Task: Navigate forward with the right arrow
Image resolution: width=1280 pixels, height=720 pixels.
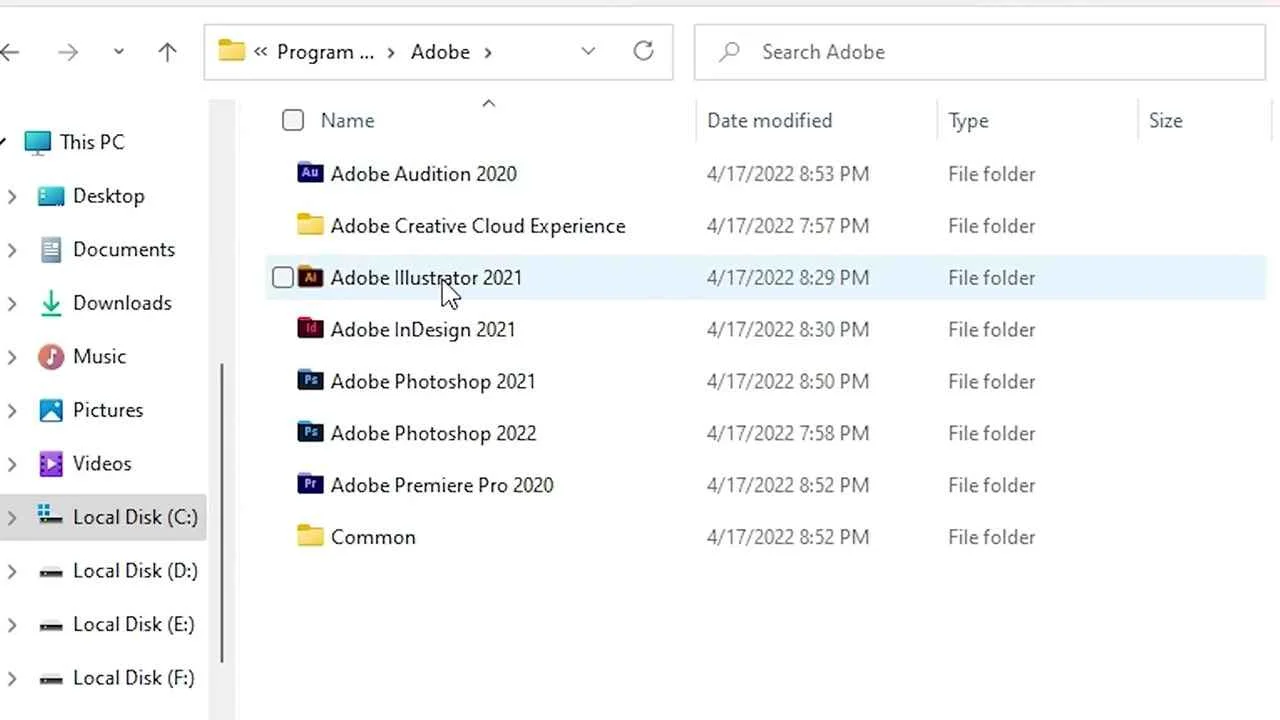Action: 68,52
